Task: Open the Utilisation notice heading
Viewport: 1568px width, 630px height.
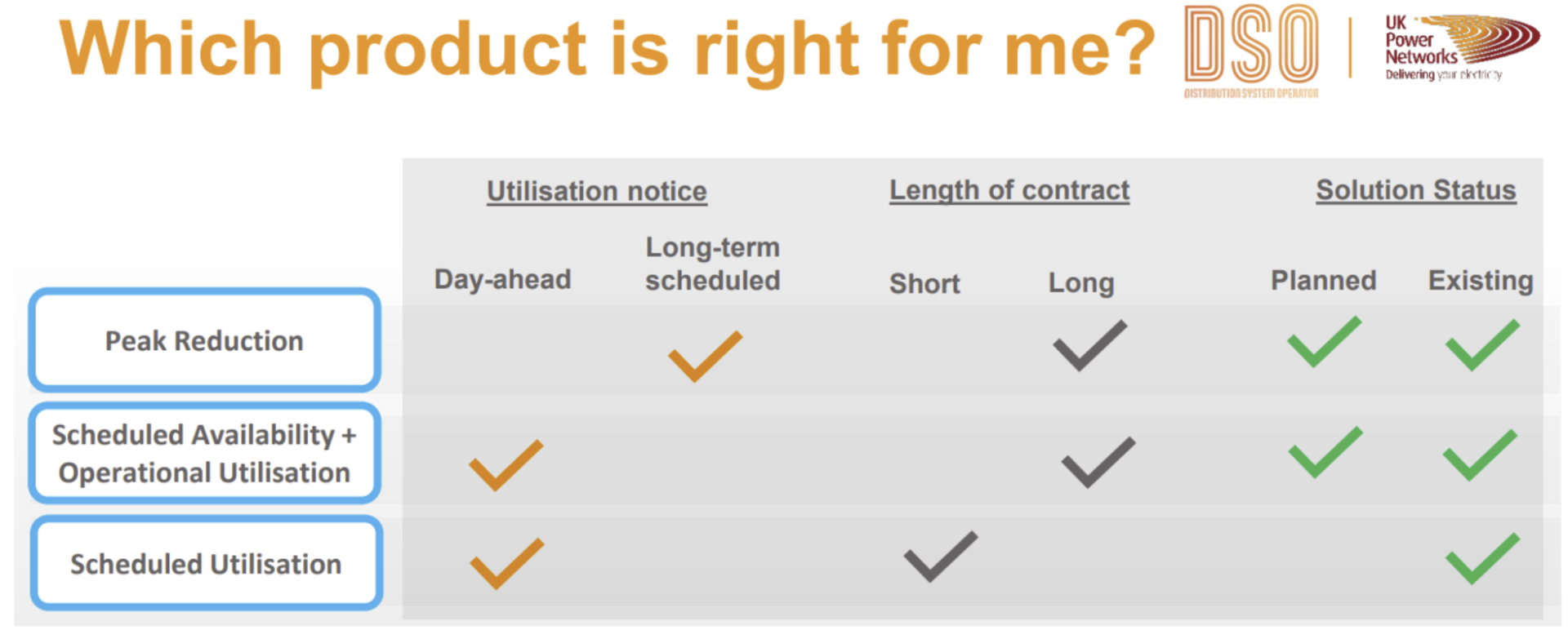Action: pyautogui.click(x=597, y=192)
